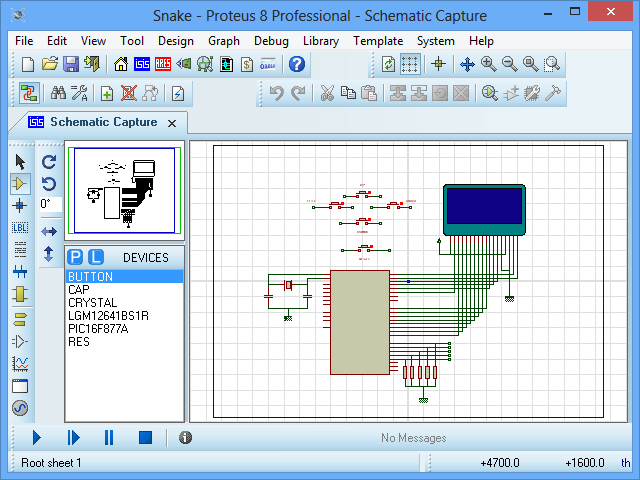This screenshot has height=480, width=640.
Task: Click the horizontal mirror X-flip arrow
Action: click(x=49, y=231)
